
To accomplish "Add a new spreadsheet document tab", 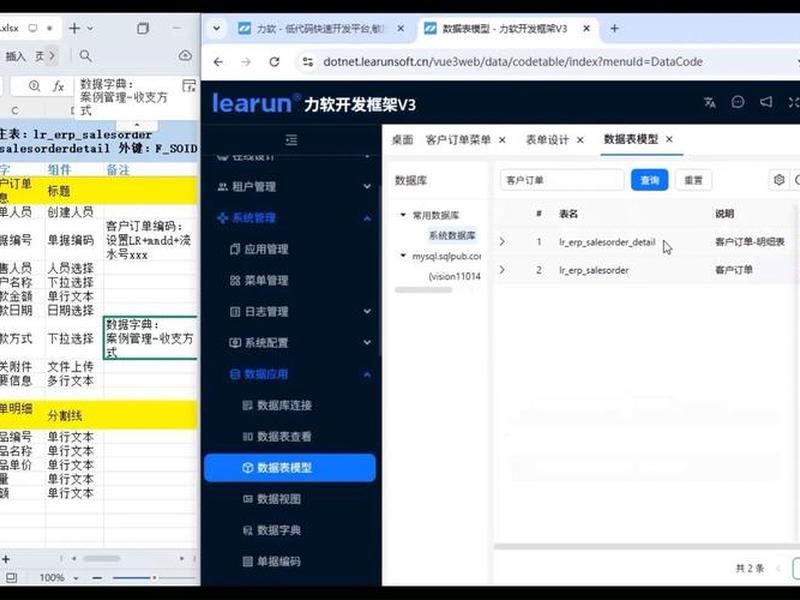I will point(74,28).
